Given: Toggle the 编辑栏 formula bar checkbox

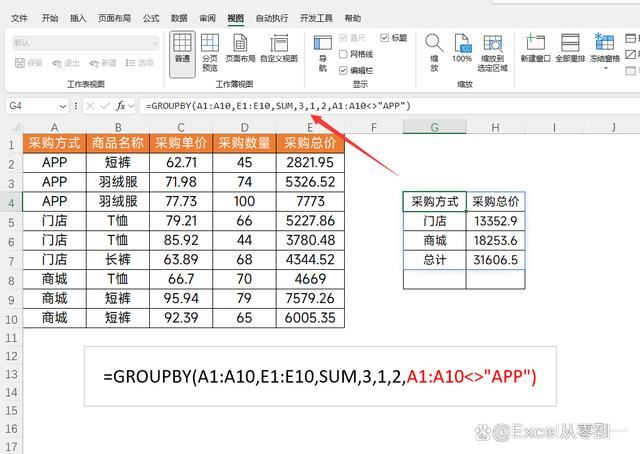Looking at the screenshot, I should tap(343, 71).
